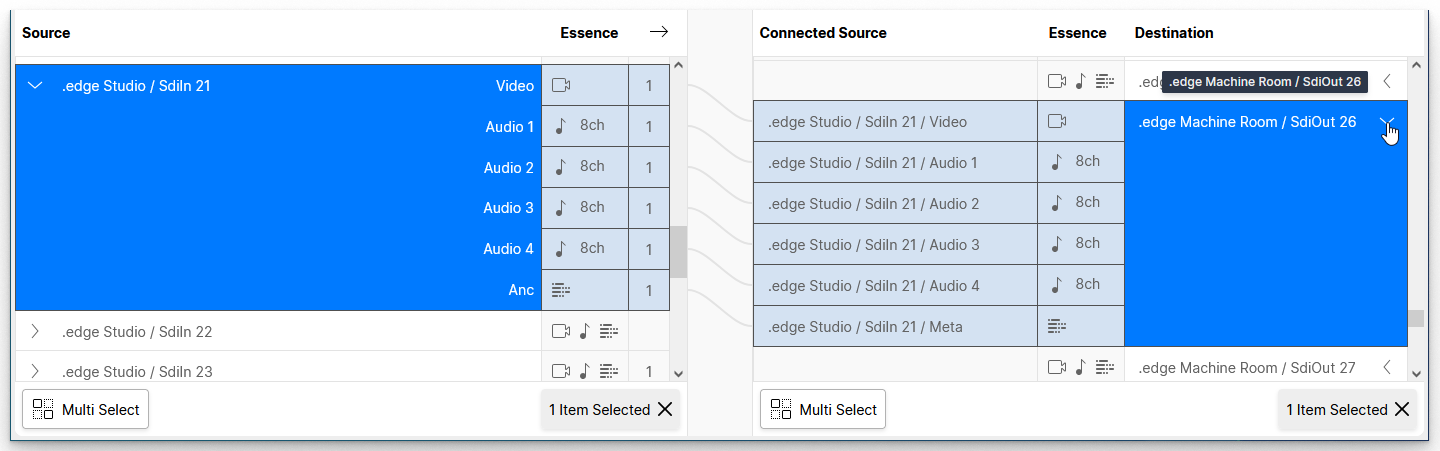Click the video icon in SdiIn 22 row
This screenshot has height=451, width=1440.
coord(561,331)
